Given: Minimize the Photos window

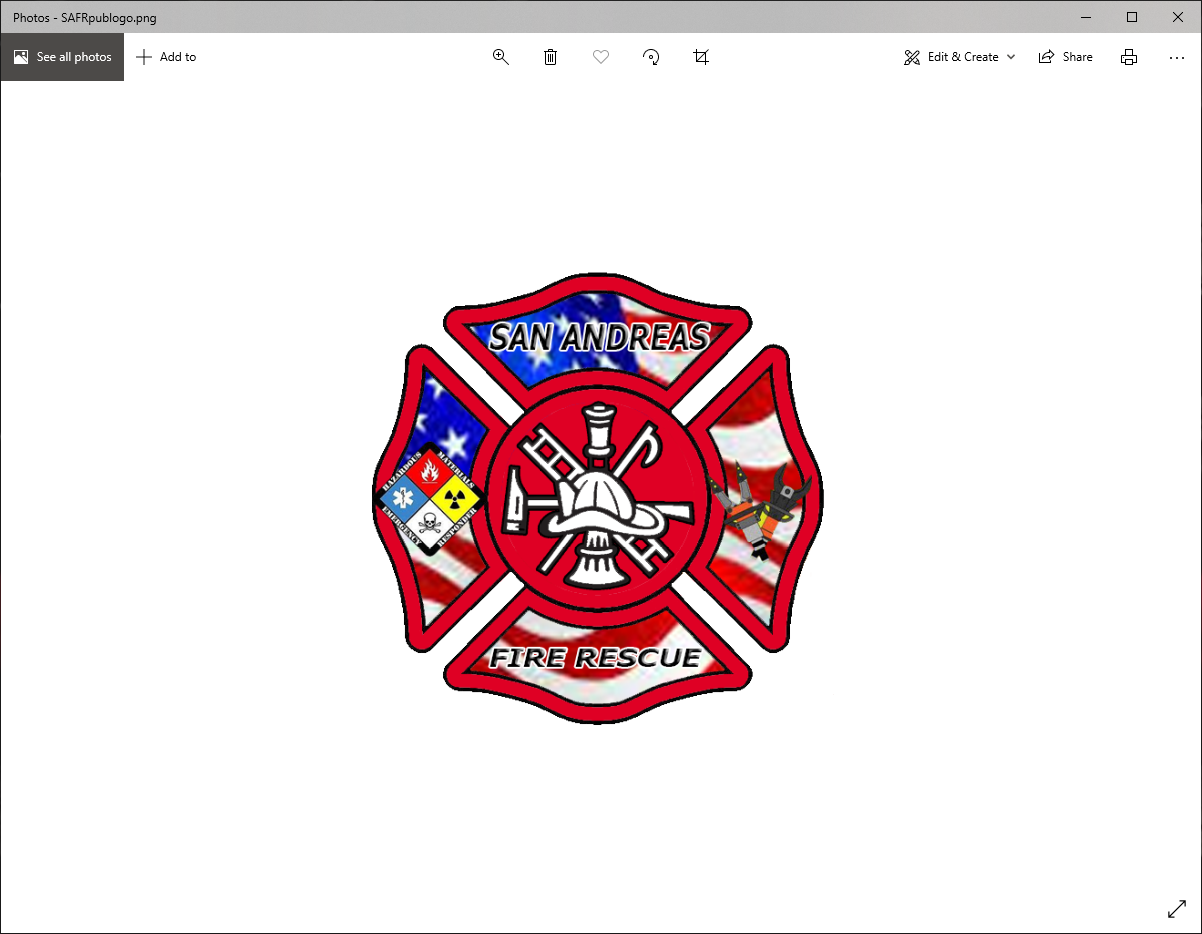Looking at the screenshot, I should coord(1086,17).
